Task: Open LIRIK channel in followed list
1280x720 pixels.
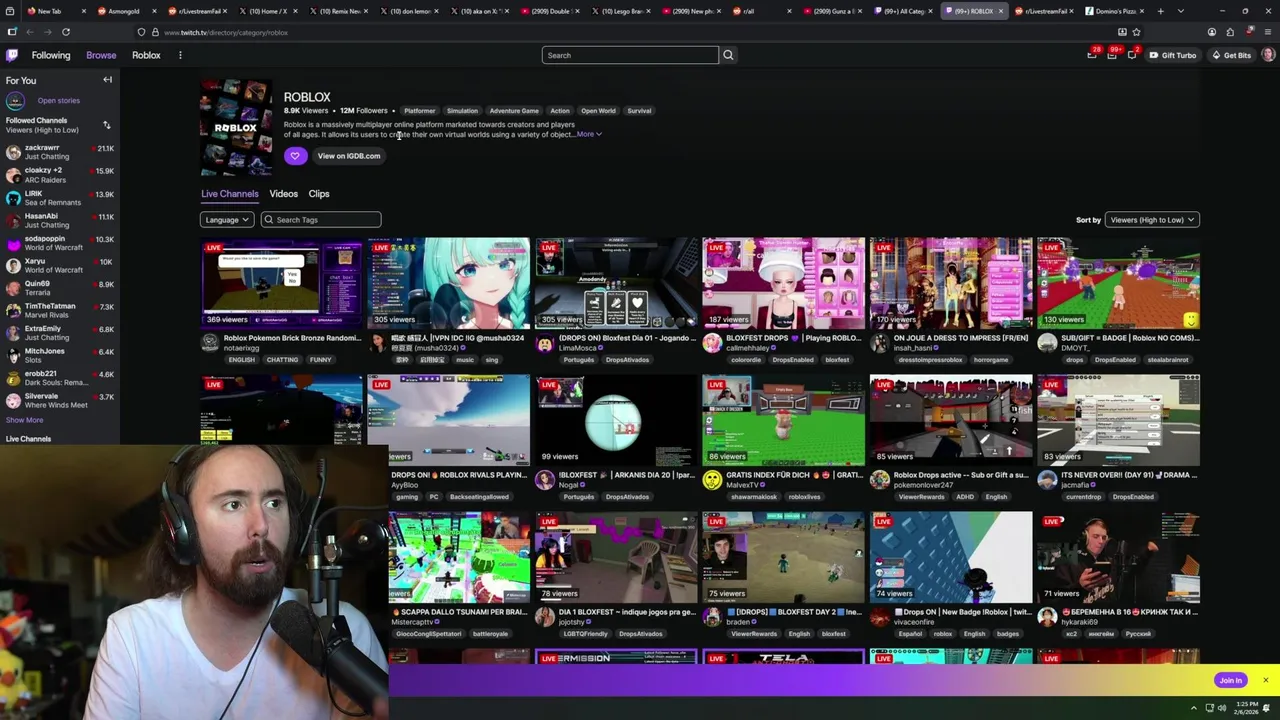Action: (x=60, y=197)
